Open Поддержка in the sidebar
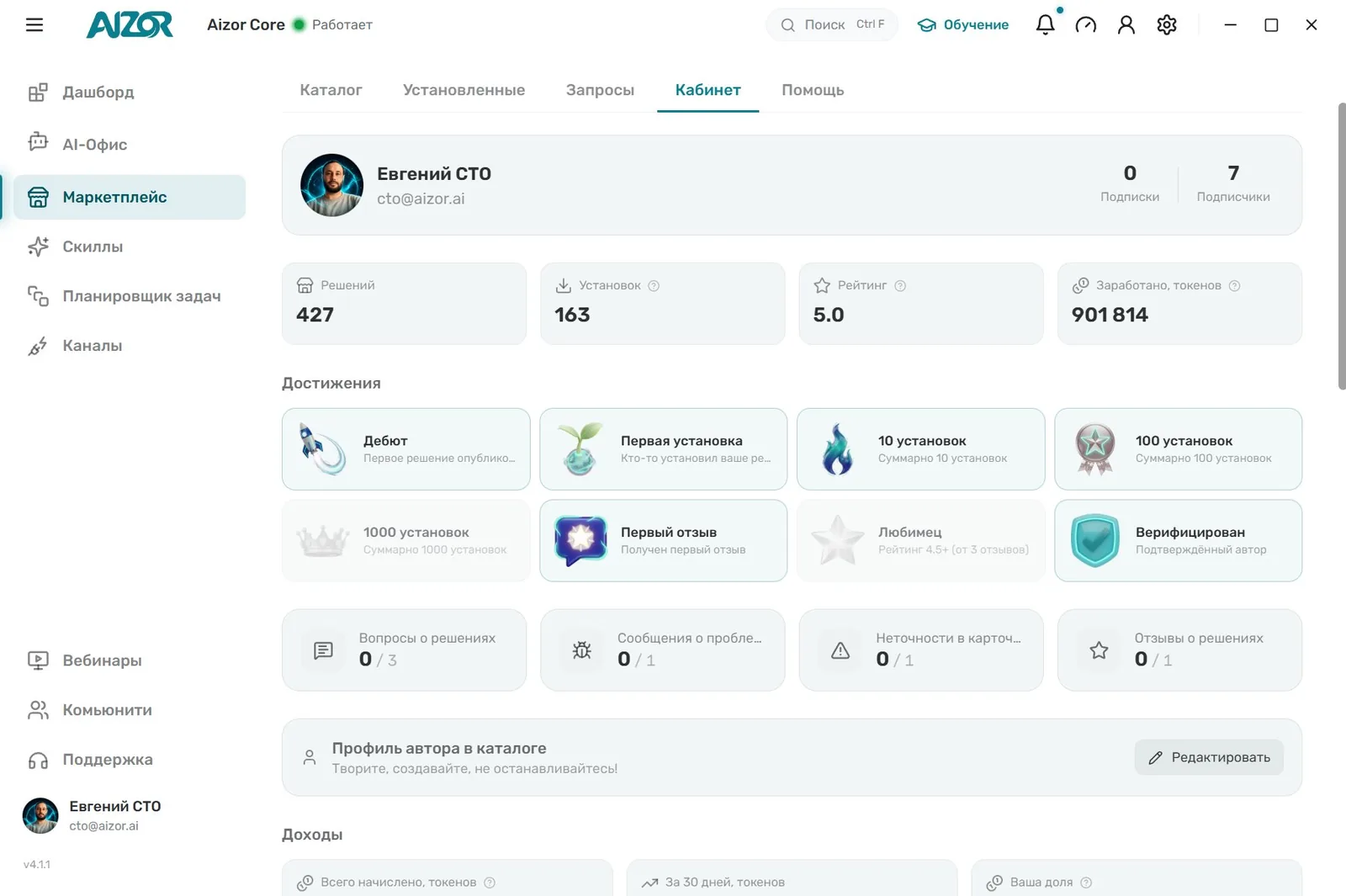This screenshot has width=1346, height=896. pyautogui.click(x=130, y=760)
